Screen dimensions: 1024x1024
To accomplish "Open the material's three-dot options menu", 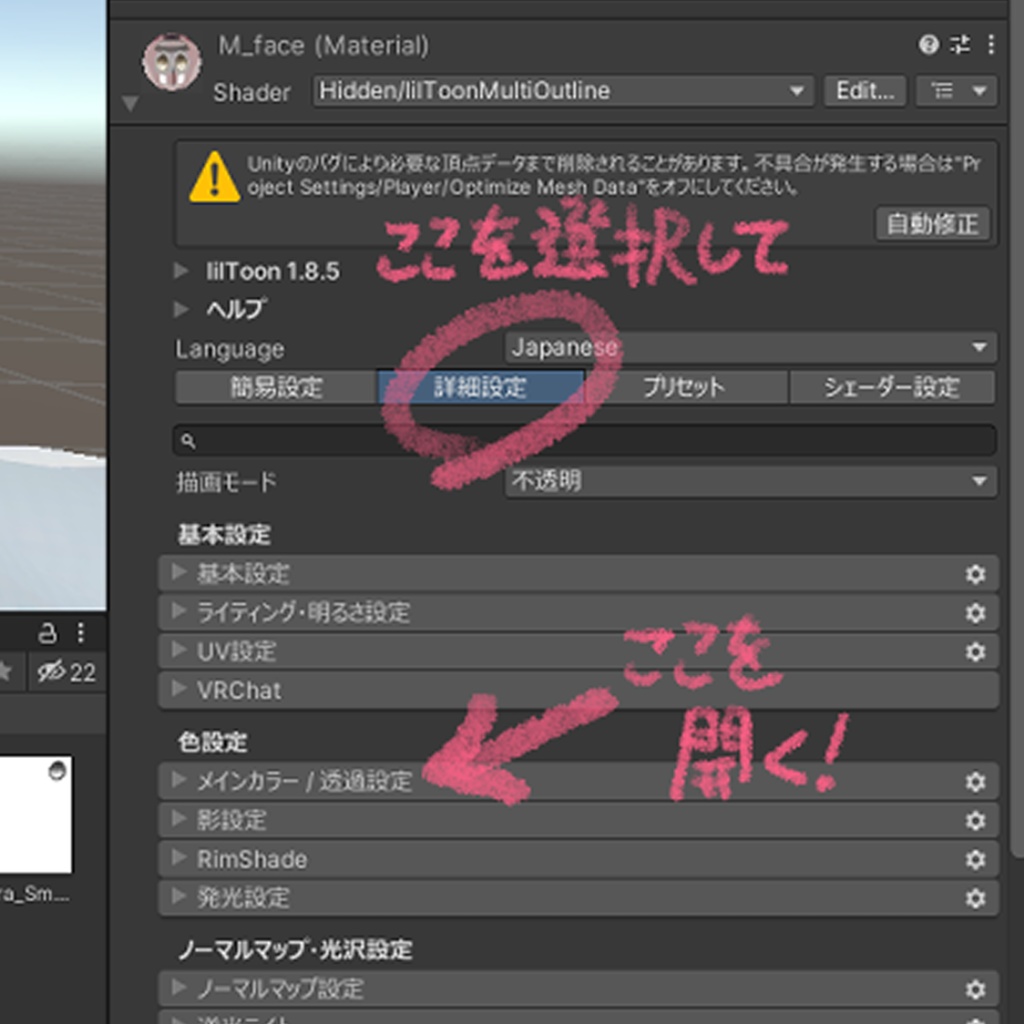I will (991, 44).
